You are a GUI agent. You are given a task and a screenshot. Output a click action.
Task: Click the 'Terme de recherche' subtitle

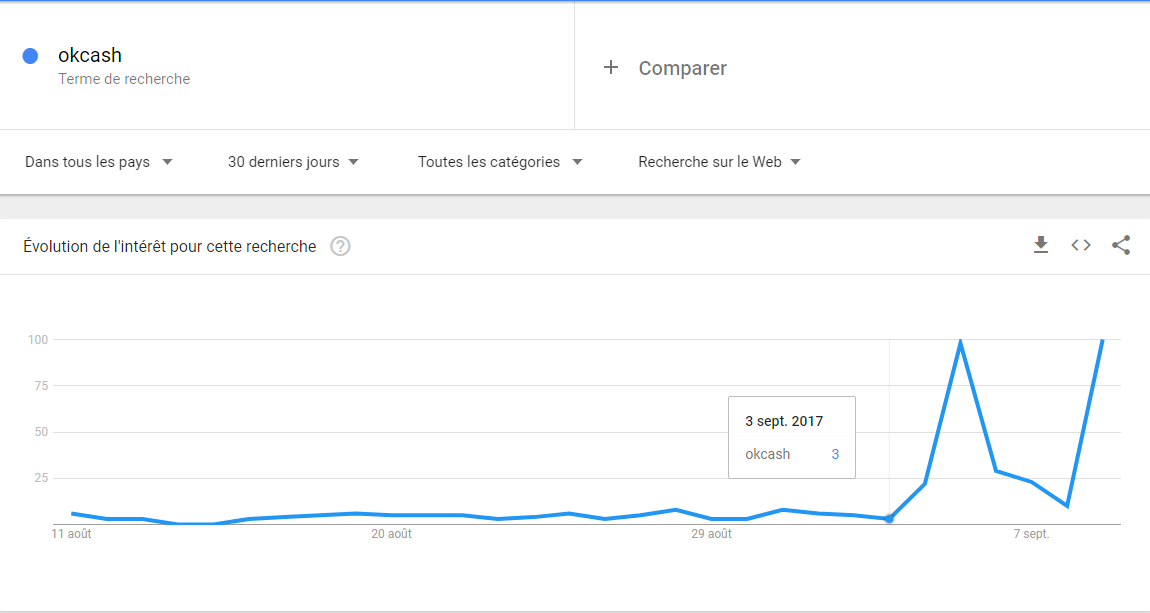tap(124, 79)
